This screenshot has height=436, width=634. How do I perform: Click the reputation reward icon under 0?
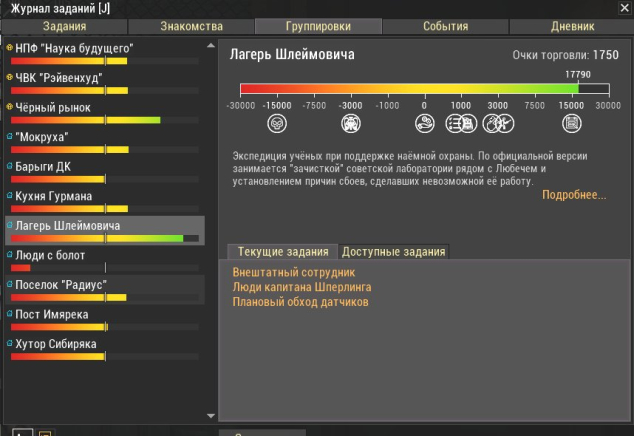(x=425, y=123)
